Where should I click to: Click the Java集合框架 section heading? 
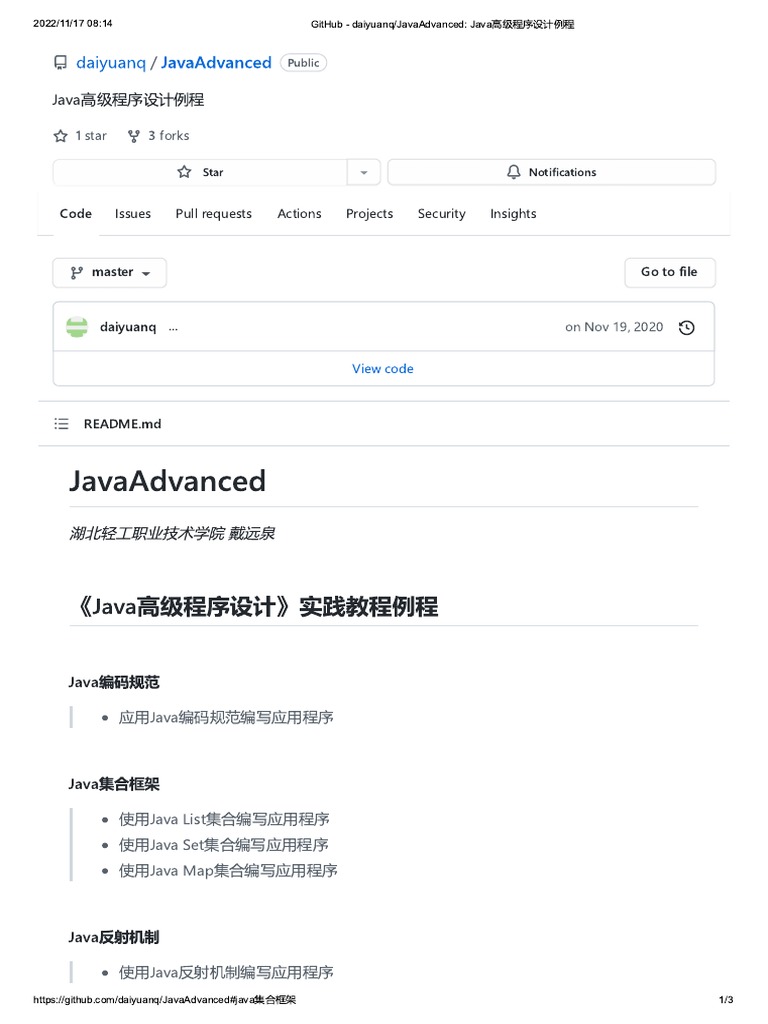(x=114, y=784)
